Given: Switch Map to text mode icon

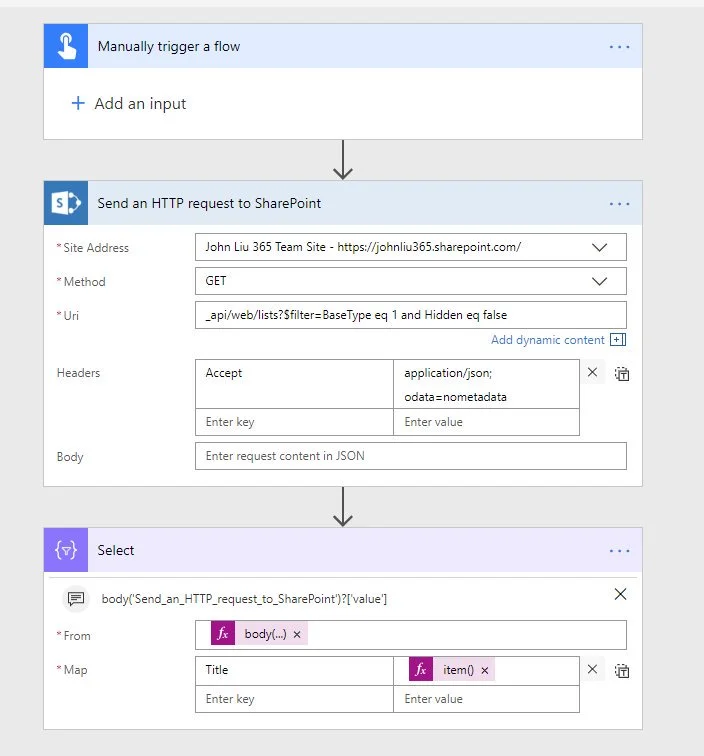Looking at the screenshot, I should tap(621, 671).
